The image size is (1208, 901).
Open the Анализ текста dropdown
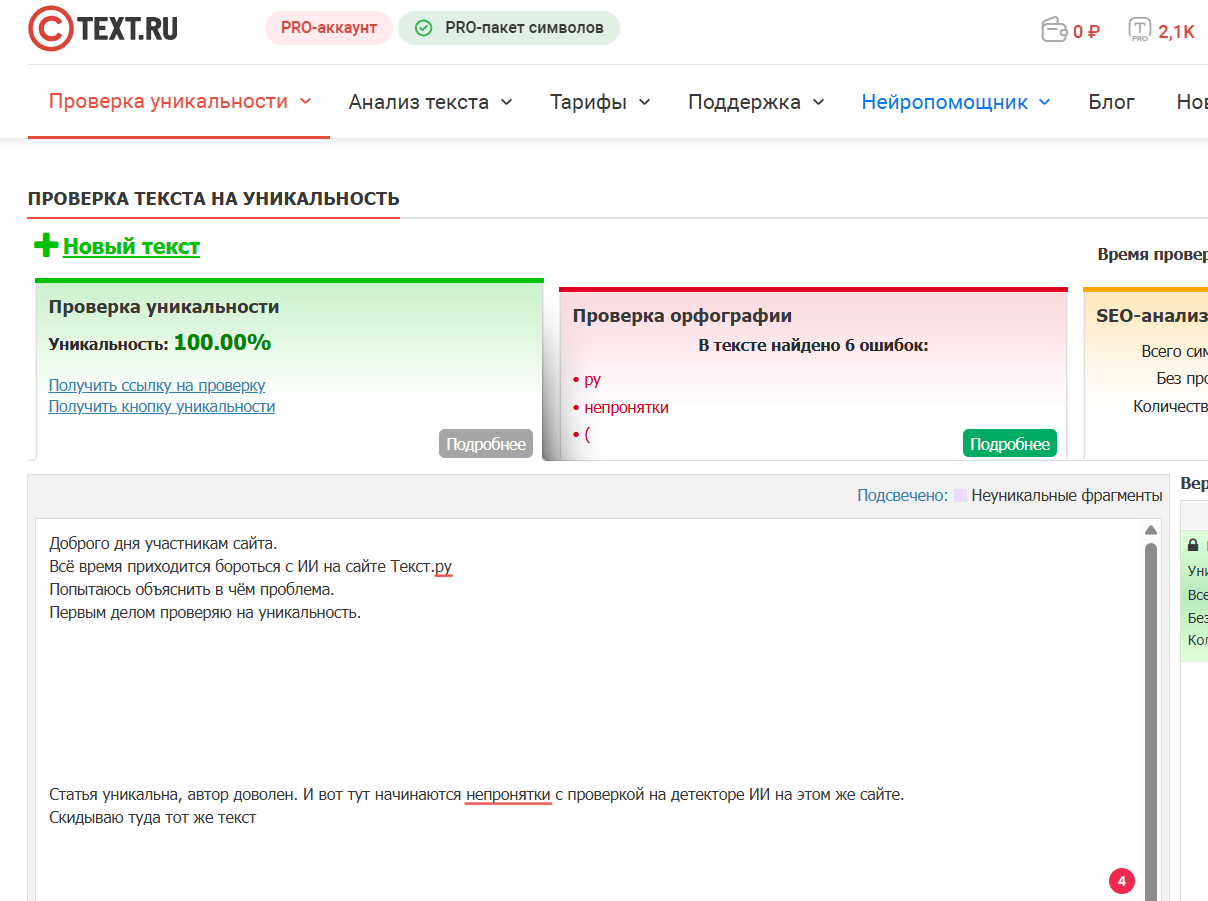[x=430, y=102]
